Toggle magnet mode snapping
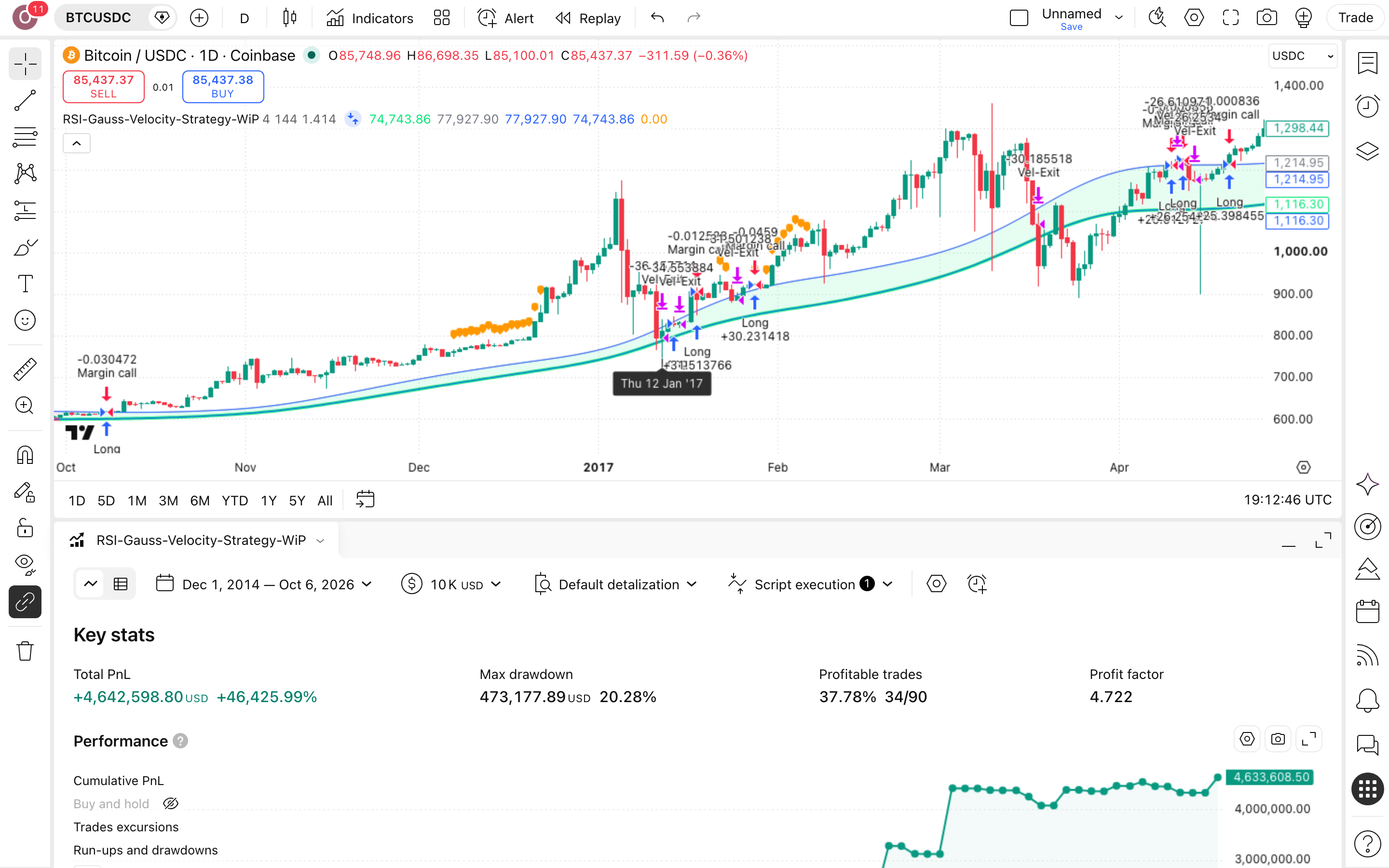This screenshot has height=868, width=1389. [x=25, y=455]
